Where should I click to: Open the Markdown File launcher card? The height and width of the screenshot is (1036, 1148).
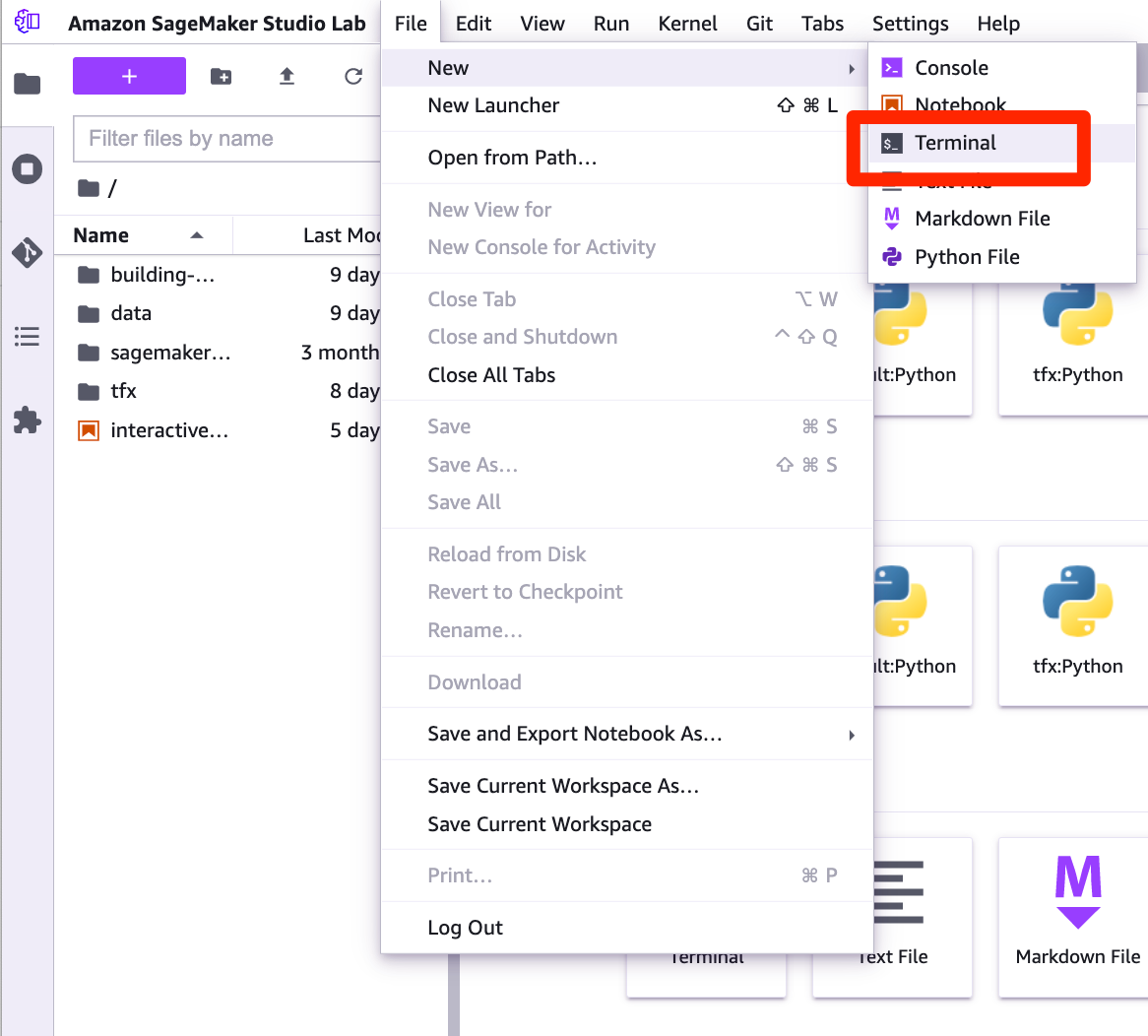point(1073,917)
